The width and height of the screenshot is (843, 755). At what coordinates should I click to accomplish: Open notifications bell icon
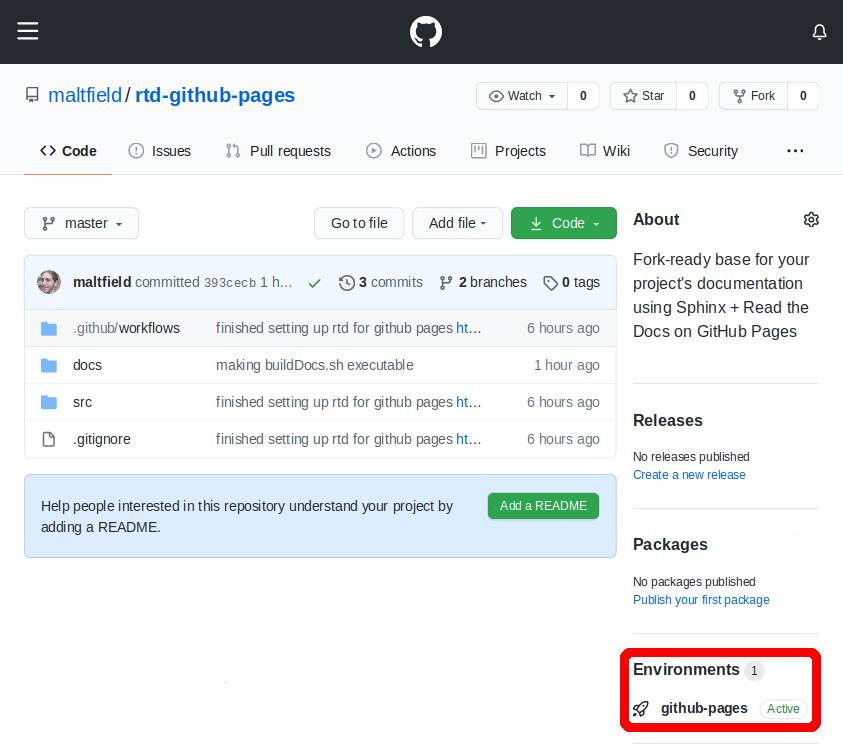[x=819, y=32]
